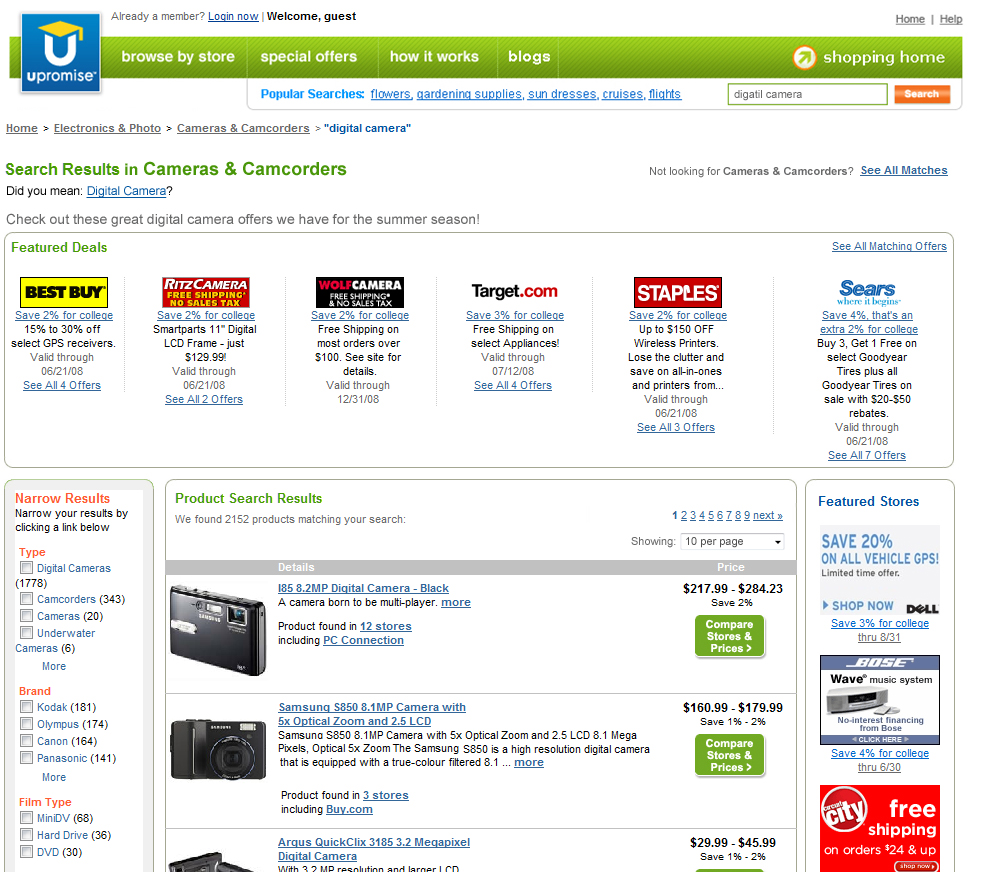Enable the Olympus brand filter
Image resolution: width=1000 pixels, height=872 pixels.
point(26,724)
